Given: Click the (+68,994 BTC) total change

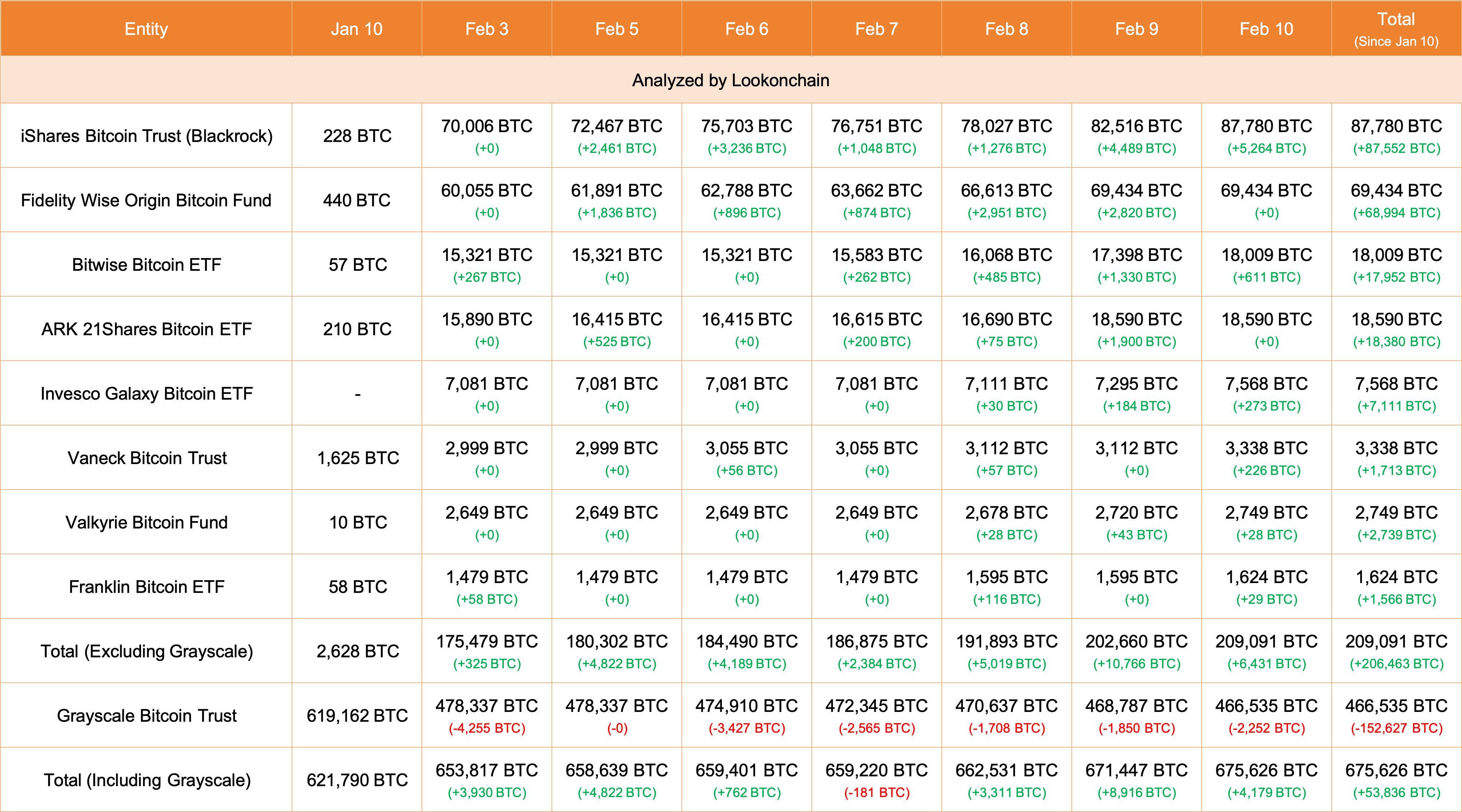Looking at the screenshot, I should tap(1396, 213).
